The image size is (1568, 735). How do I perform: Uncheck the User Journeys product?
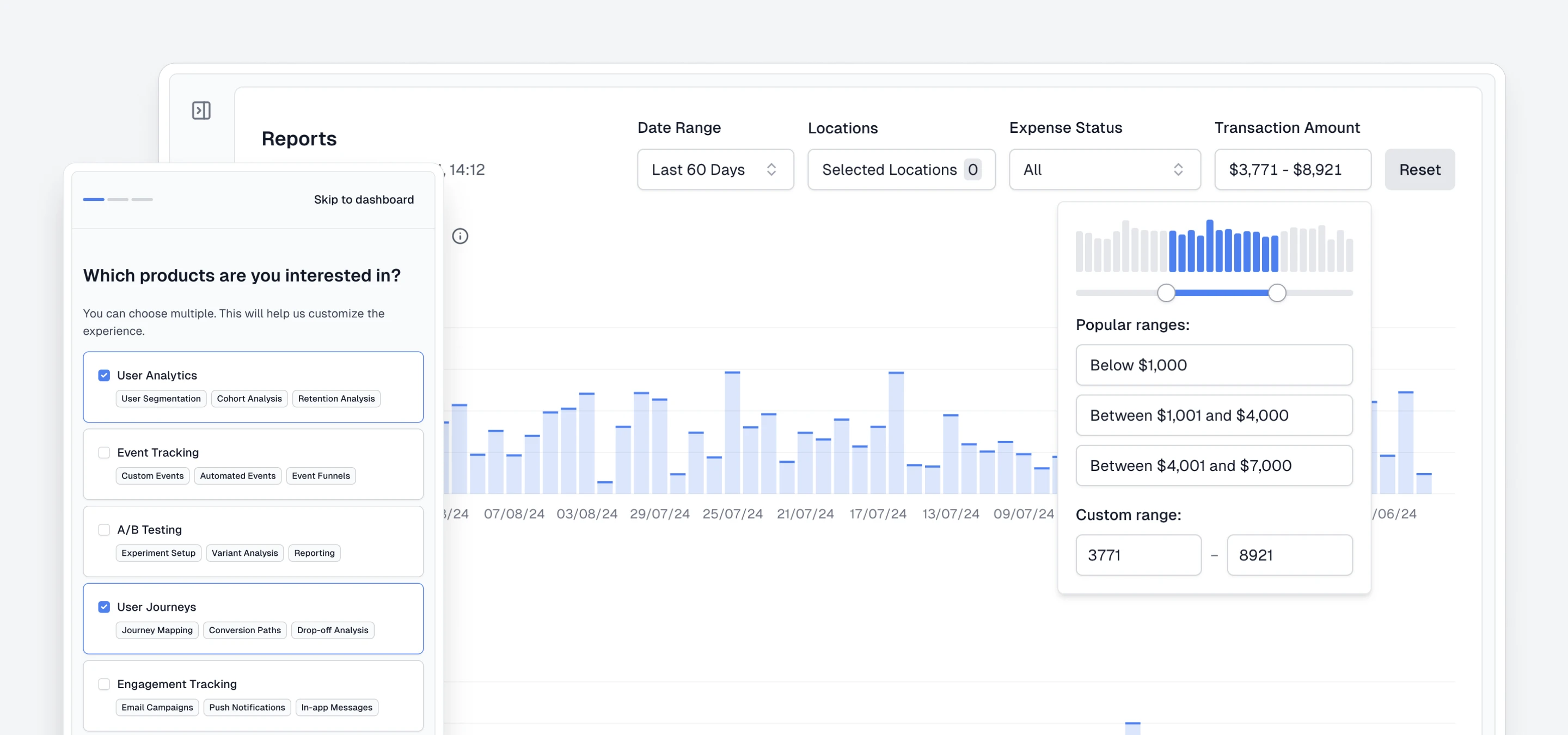click(x=103, y=607)
